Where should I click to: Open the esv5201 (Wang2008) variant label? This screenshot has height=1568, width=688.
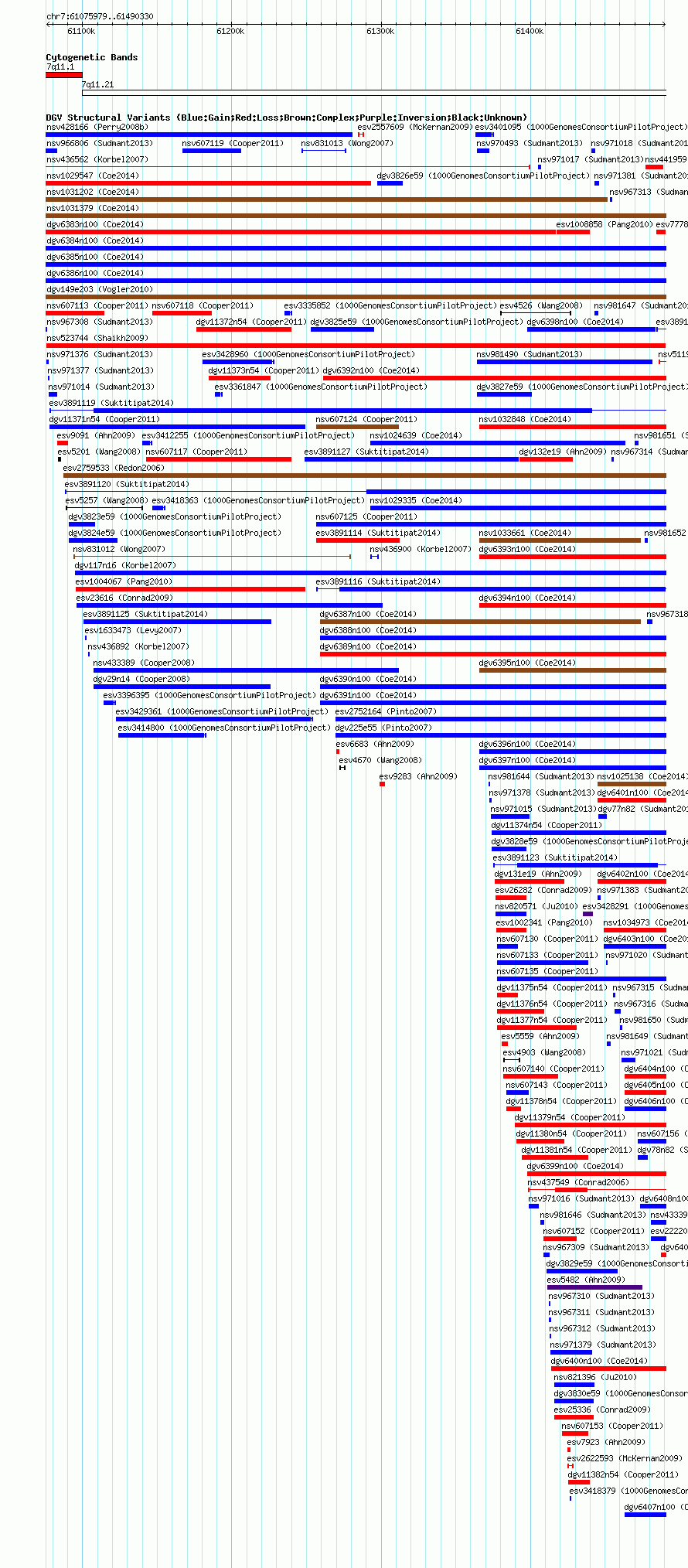point(99,452)
